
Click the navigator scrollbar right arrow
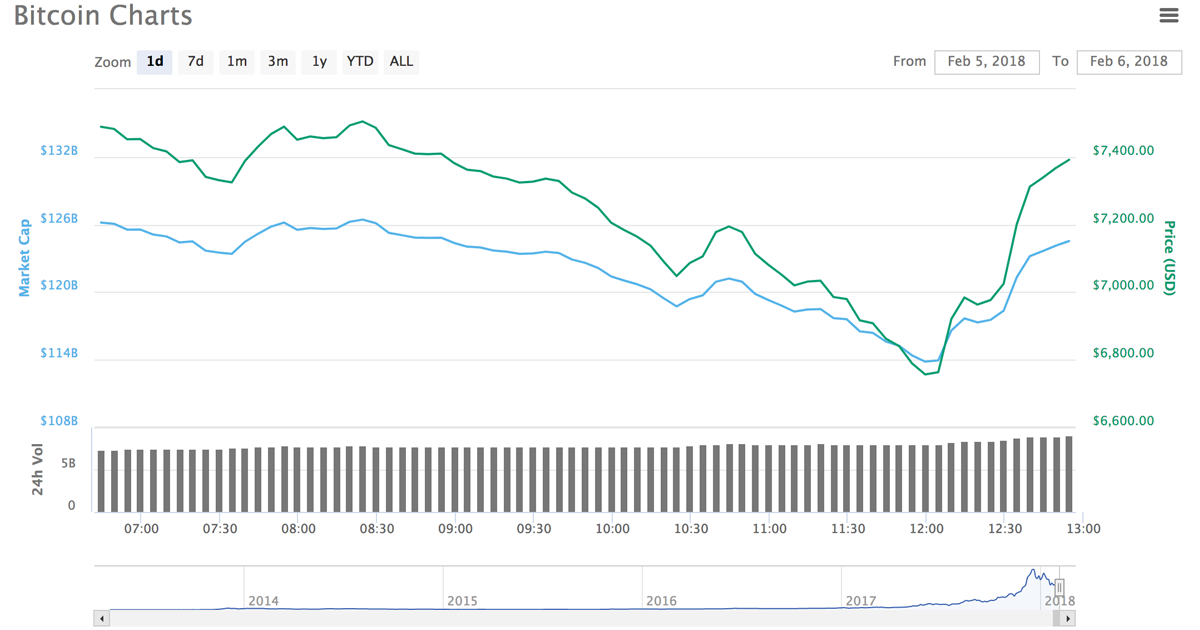coord(1069,619)
